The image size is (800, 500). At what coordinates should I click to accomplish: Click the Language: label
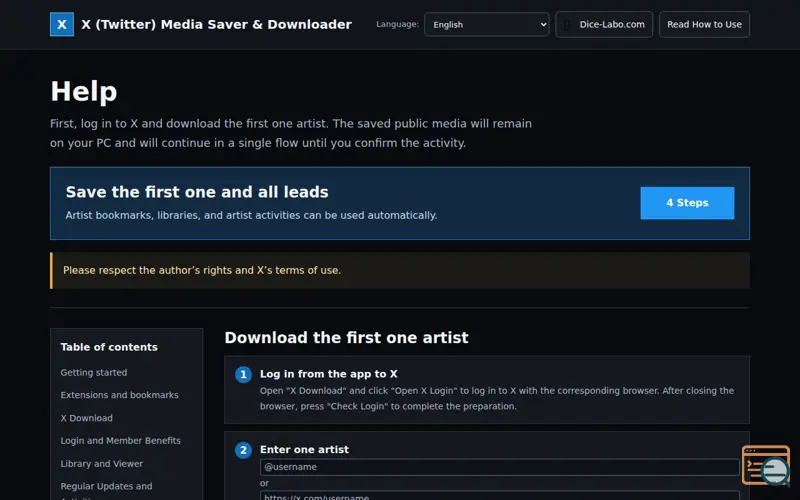[x=397, y=24]
